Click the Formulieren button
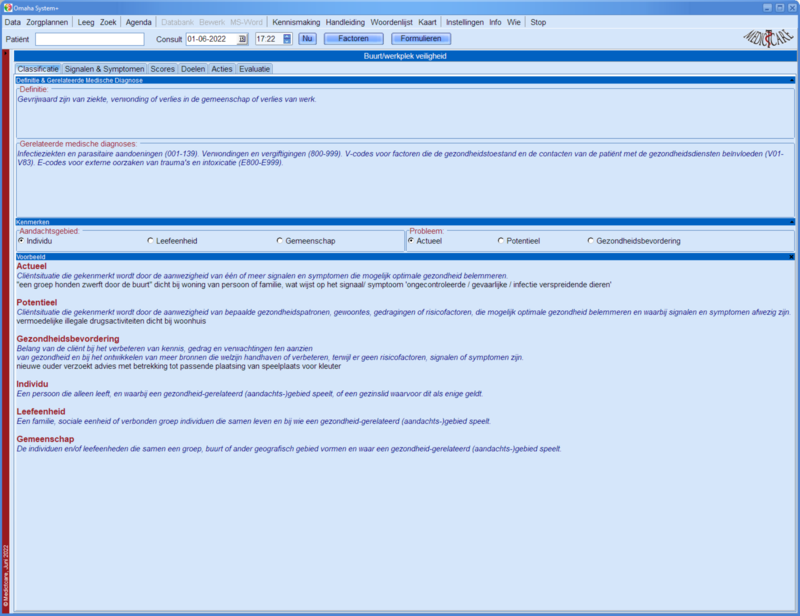 [x=421, y=39]
